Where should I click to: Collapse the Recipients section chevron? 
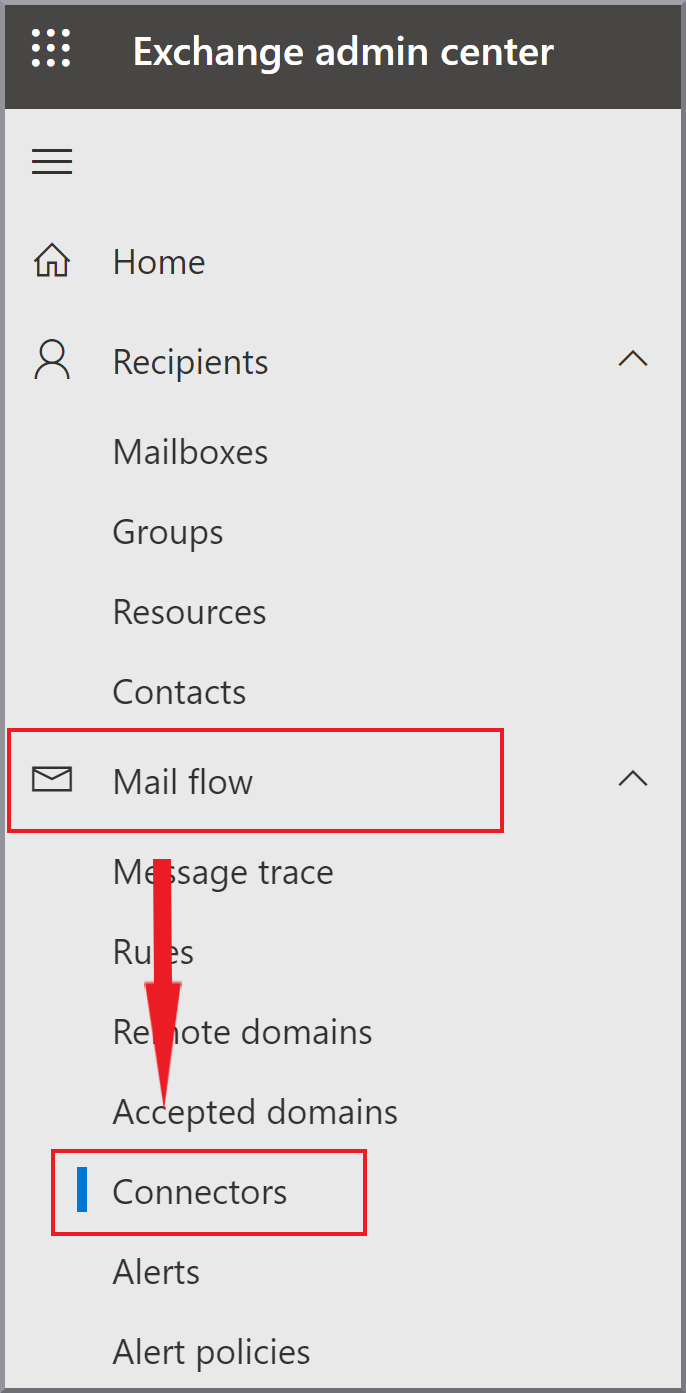[x=633, y=359]
